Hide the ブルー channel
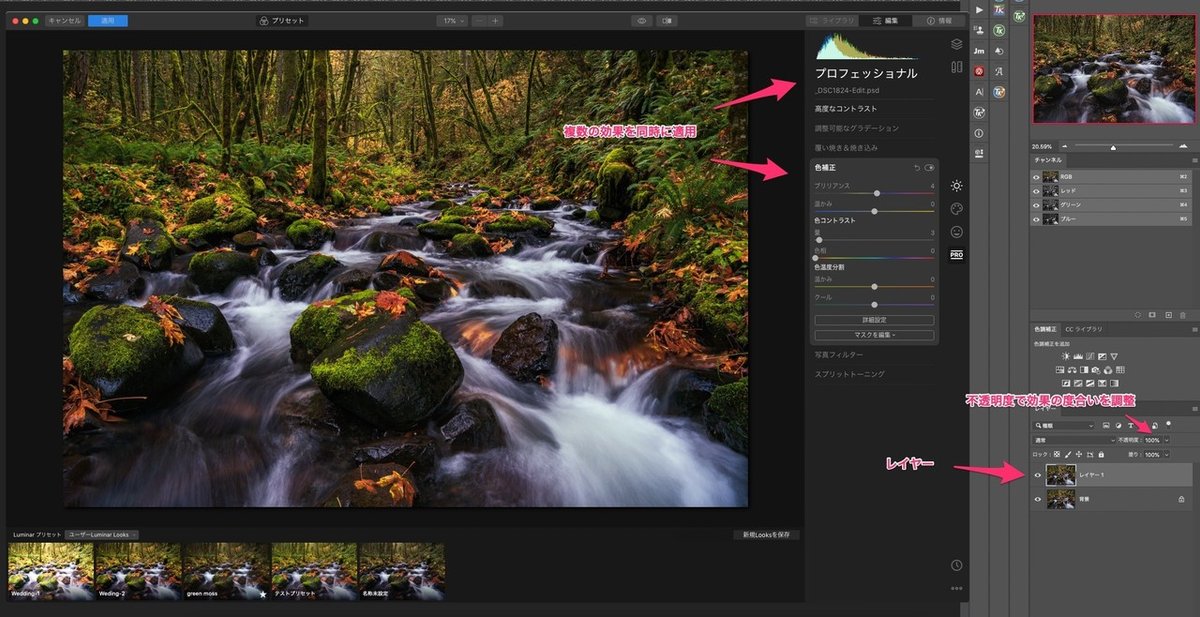Viewport: 1200px width, 617px height. click(1037, 218)
